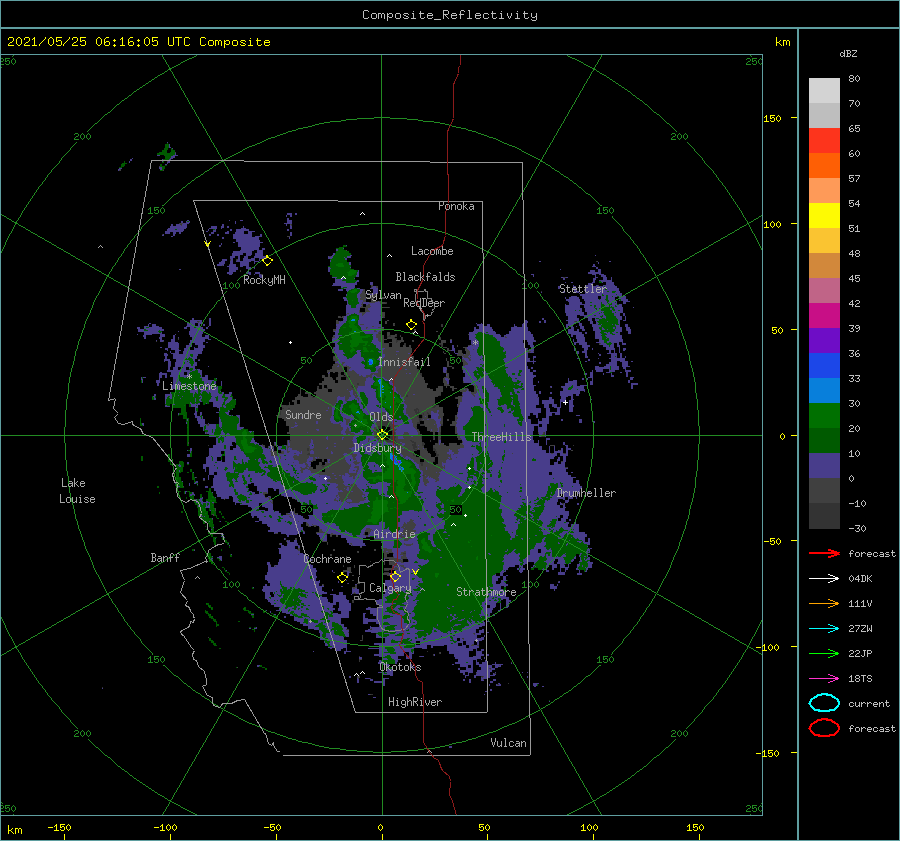Click the Airdrie town label
The height and width of the screenshot is (841, 900).
(x=394, y=534)
